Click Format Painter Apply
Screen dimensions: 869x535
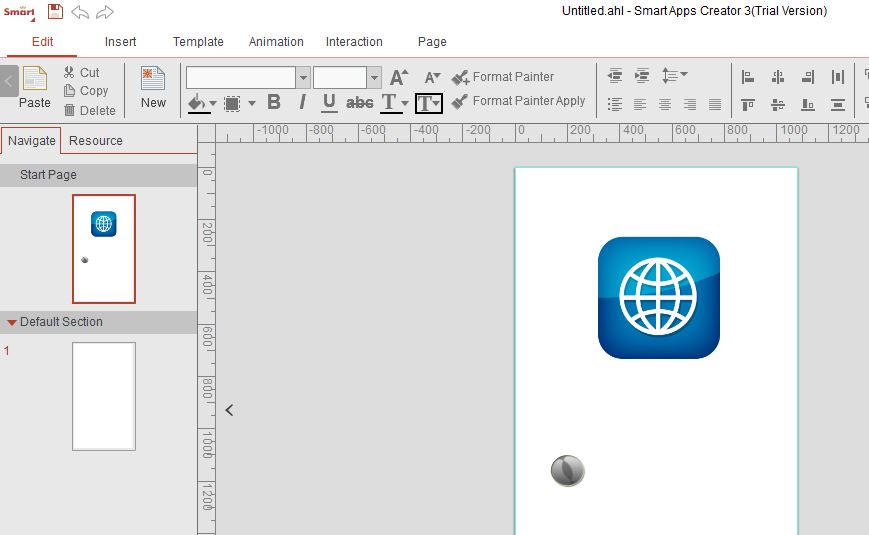(x=518, y=101)
